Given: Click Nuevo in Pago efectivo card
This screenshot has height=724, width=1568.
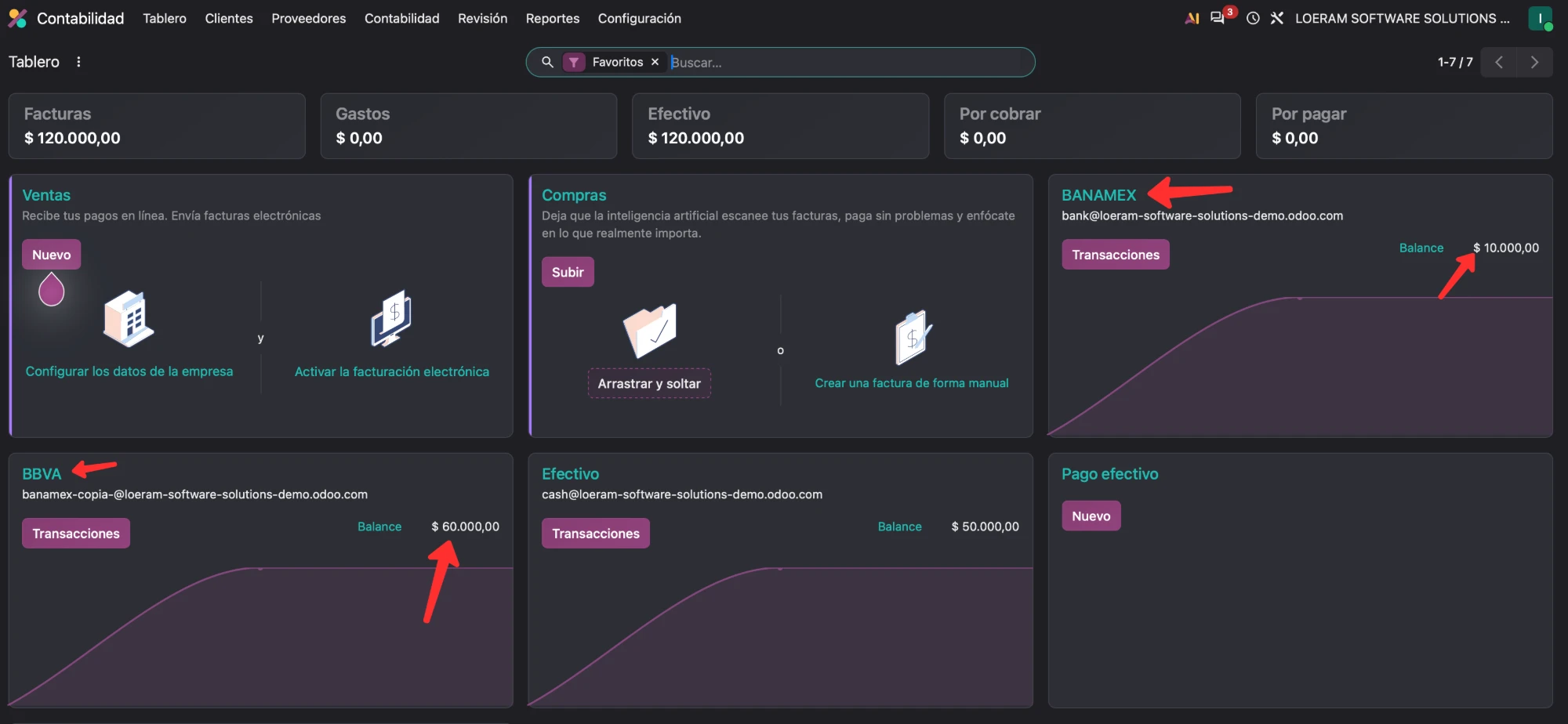Looking at the screenshot, I should pos(1091,516).
